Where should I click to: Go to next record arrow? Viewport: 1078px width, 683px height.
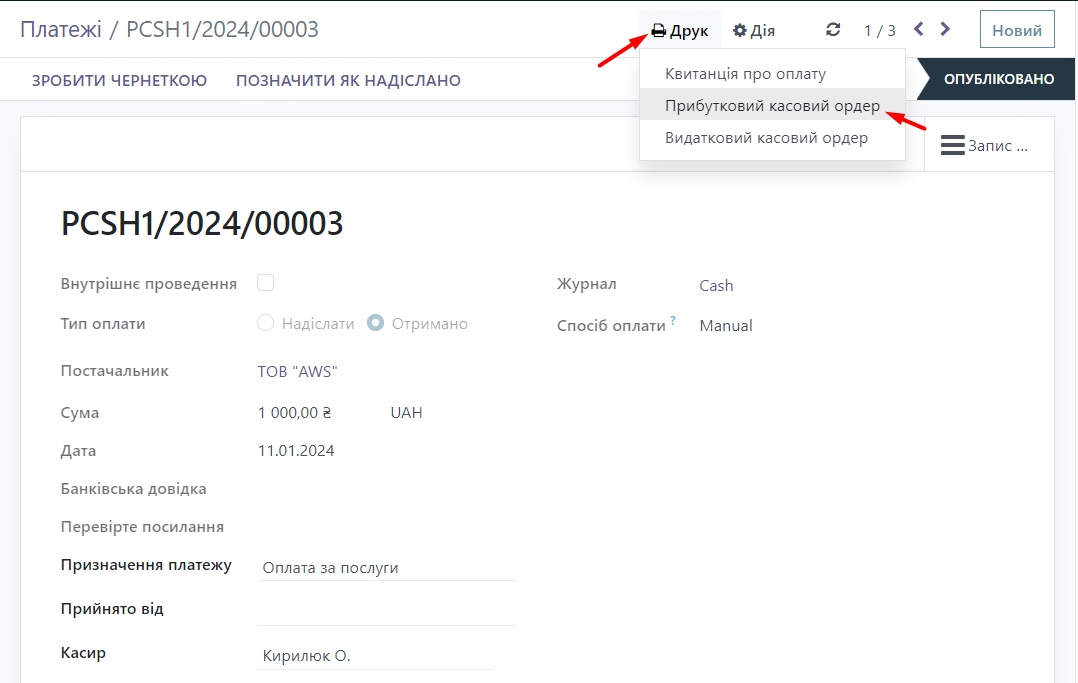coord(946,30)
